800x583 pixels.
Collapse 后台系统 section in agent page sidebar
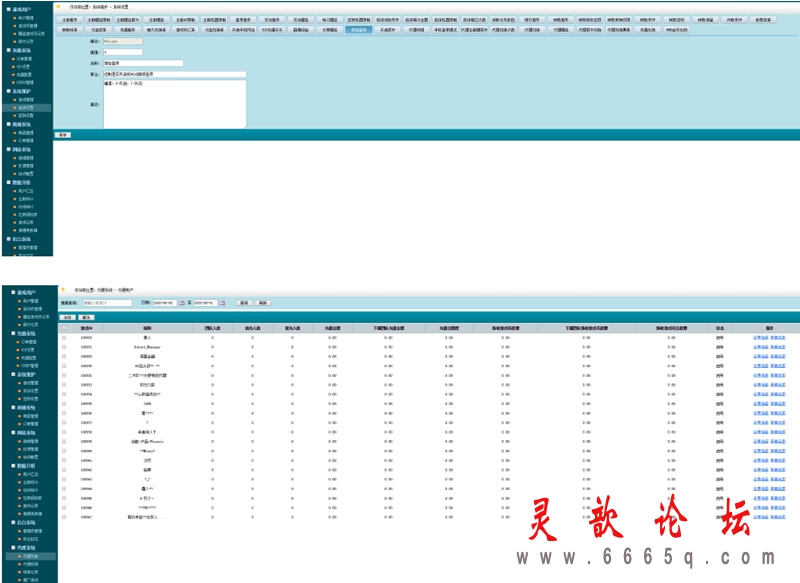point(13,522)
